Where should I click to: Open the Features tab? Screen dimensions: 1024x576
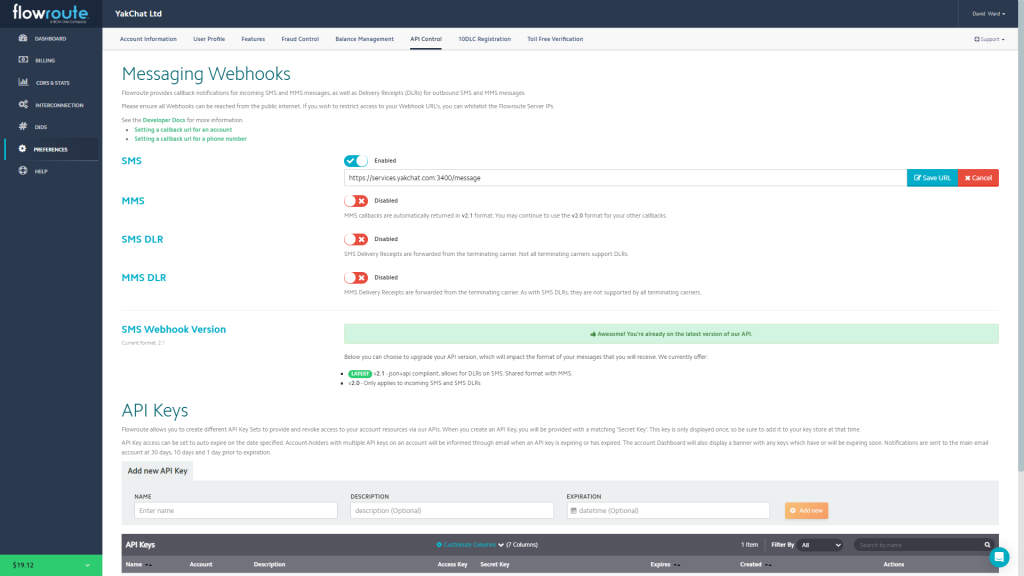(253, 39)
